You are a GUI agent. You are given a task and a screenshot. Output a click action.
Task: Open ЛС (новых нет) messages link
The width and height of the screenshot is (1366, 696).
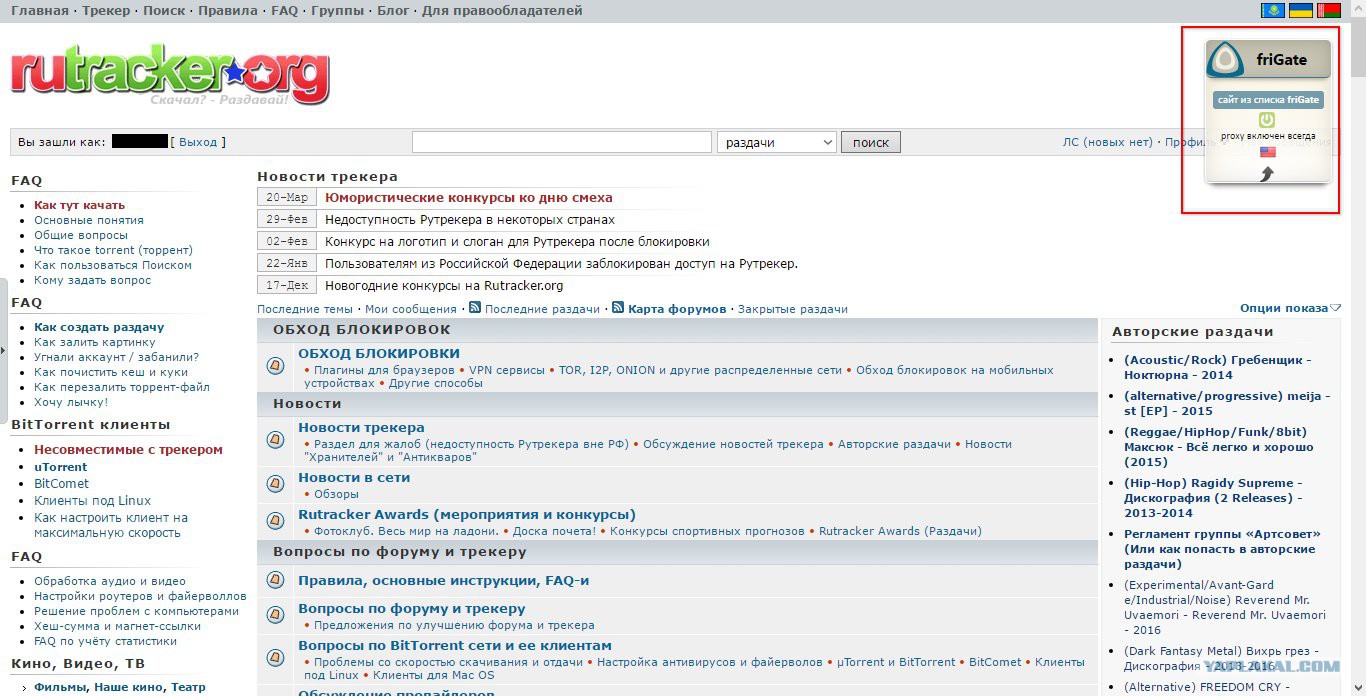[x=1108, y=142]
